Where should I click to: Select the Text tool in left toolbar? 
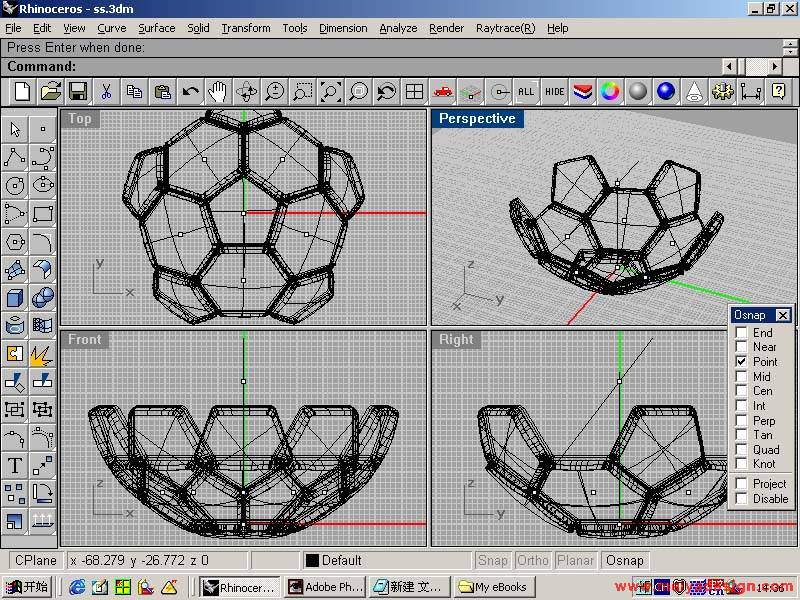[15, 465]
